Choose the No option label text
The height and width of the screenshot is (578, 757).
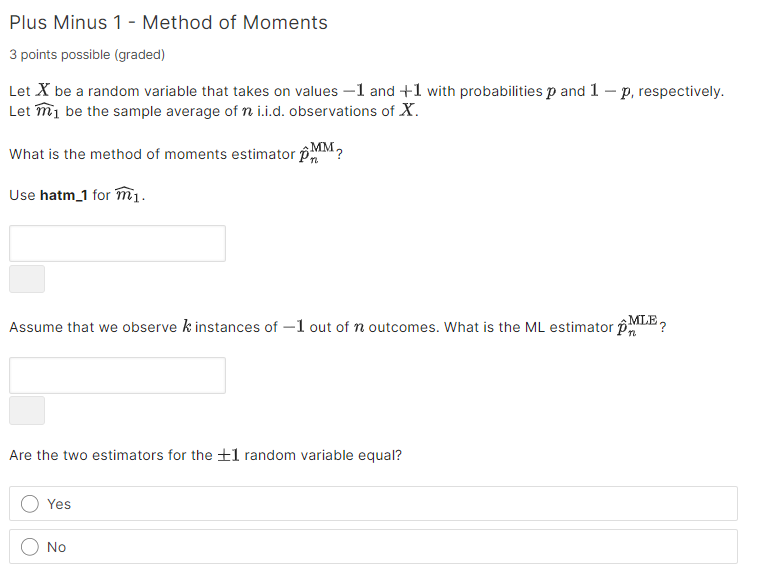[56, 547]
